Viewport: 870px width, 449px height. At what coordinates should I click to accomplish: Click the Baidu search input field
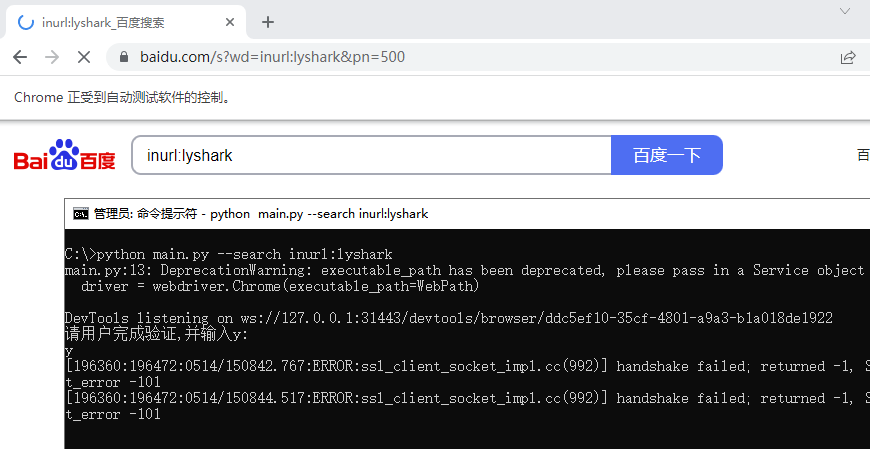[x=372, y=155]
